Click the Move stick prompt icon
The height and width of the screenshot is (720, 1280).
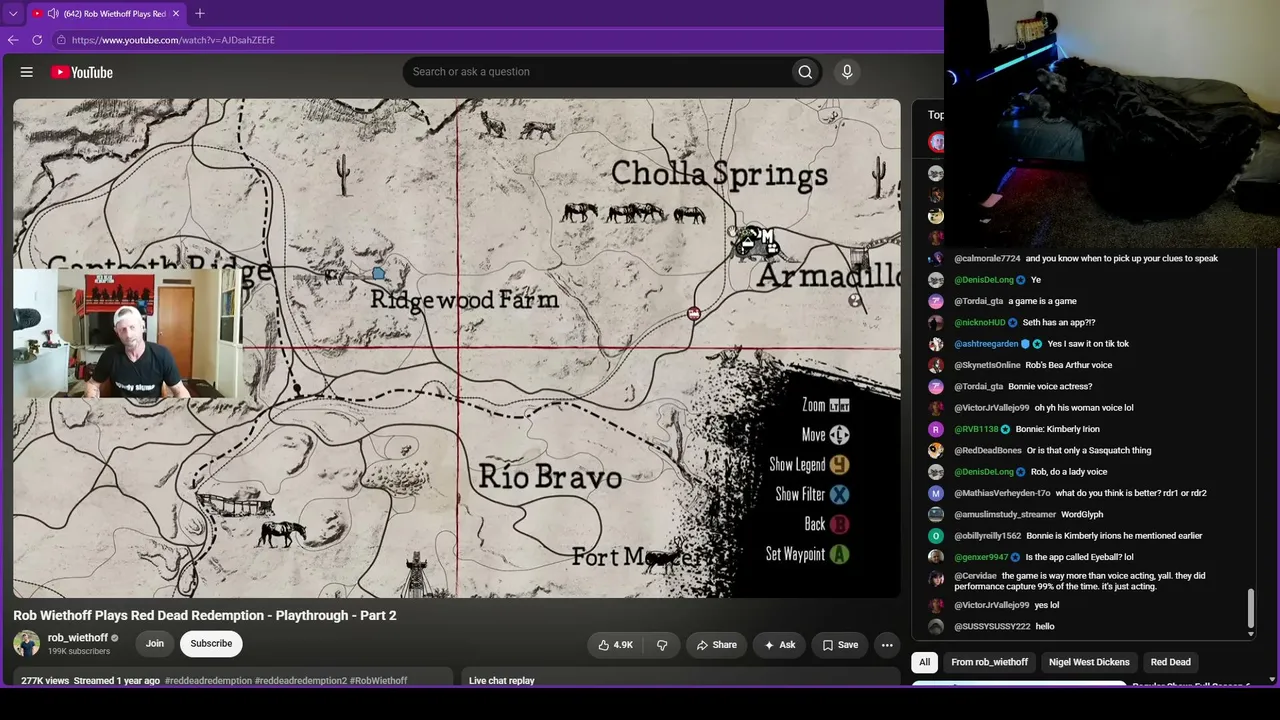(840, 435)
